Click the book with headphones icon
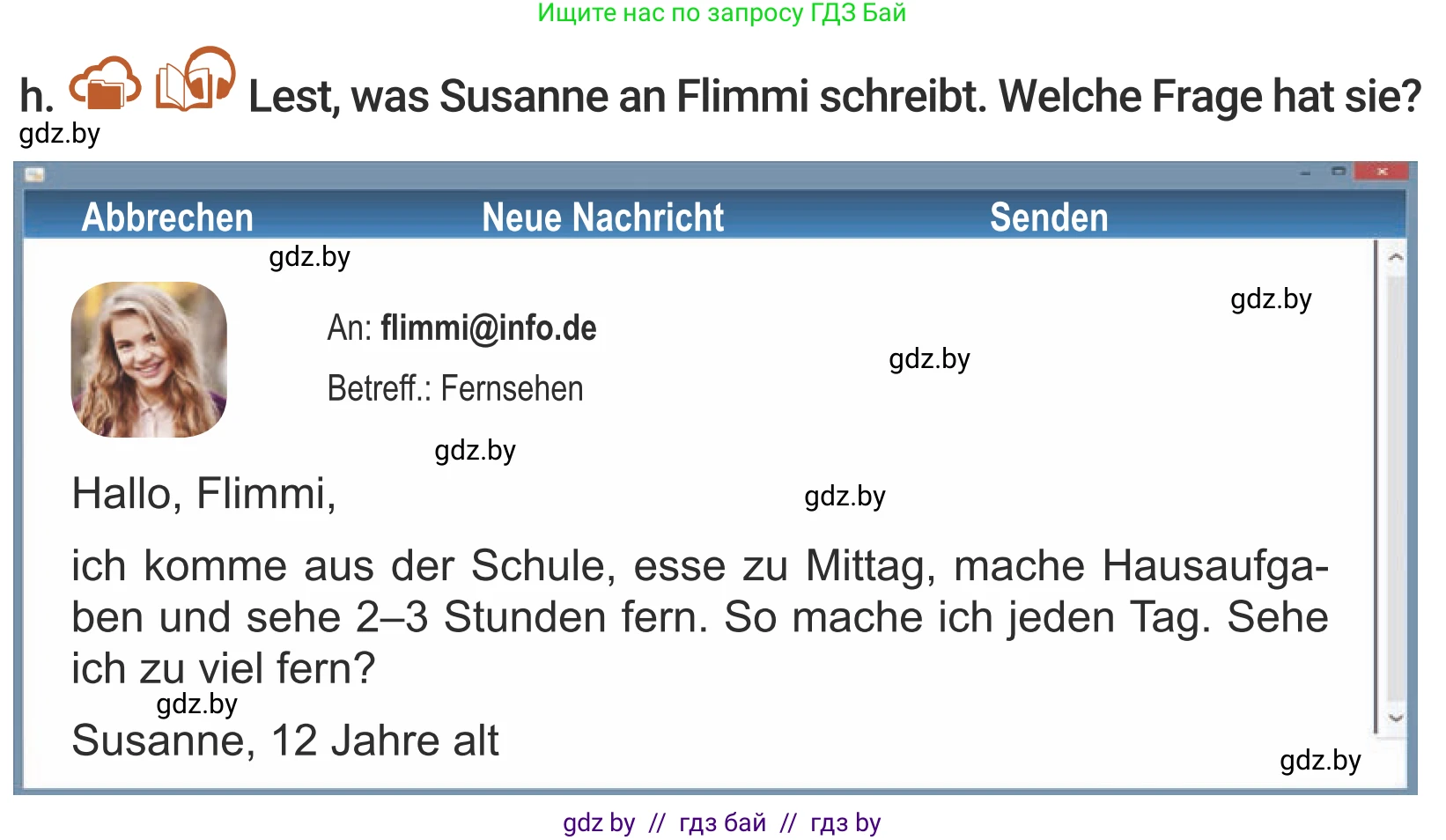This screenshot has height=840, width=1446. 195,80
